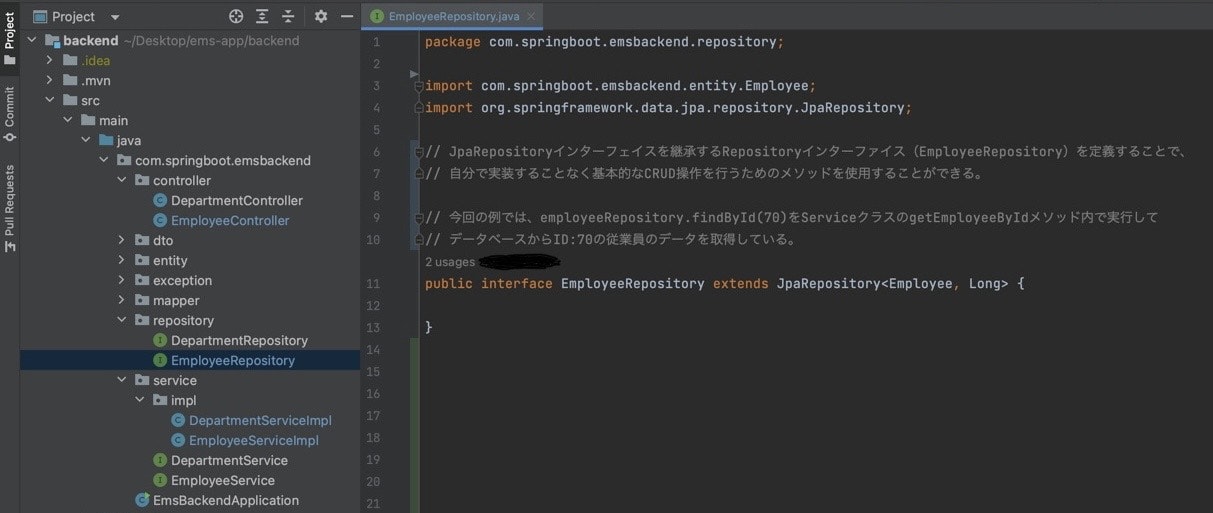Image resolution: width=1213 pixels, height=513 pixels.
Task: Collapse com.springboot.emsbackend package
Action: pos(104,160)
